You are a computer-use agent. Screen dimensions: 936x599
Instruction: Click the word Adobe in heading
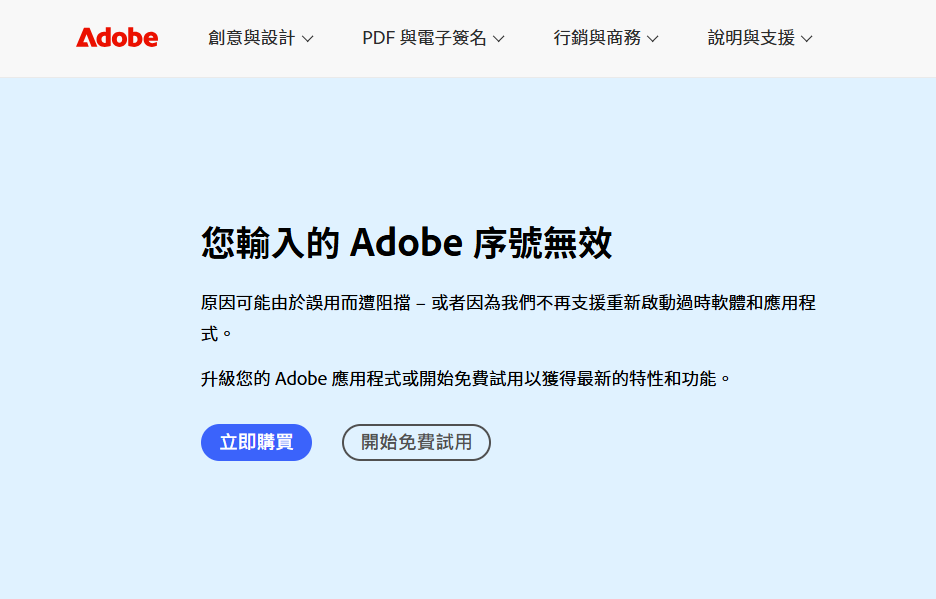click(406, 242)
